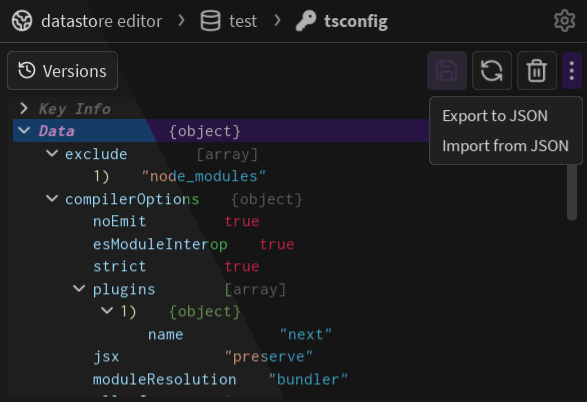Select the compilerOptions key
Viewport: 587px width, 402px height.
(132, 199)
